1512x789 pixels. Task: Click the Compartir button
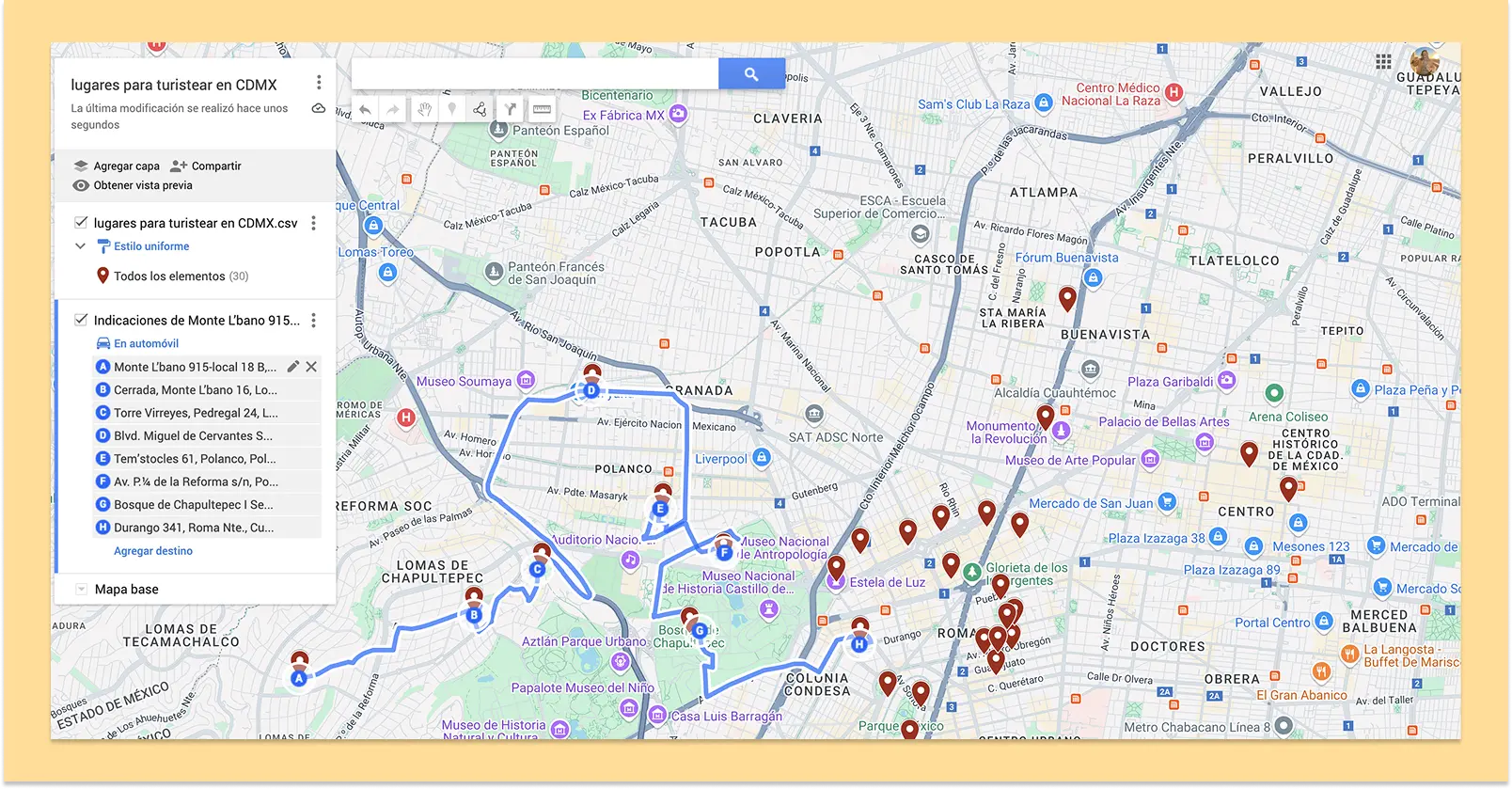click(206, 166)
